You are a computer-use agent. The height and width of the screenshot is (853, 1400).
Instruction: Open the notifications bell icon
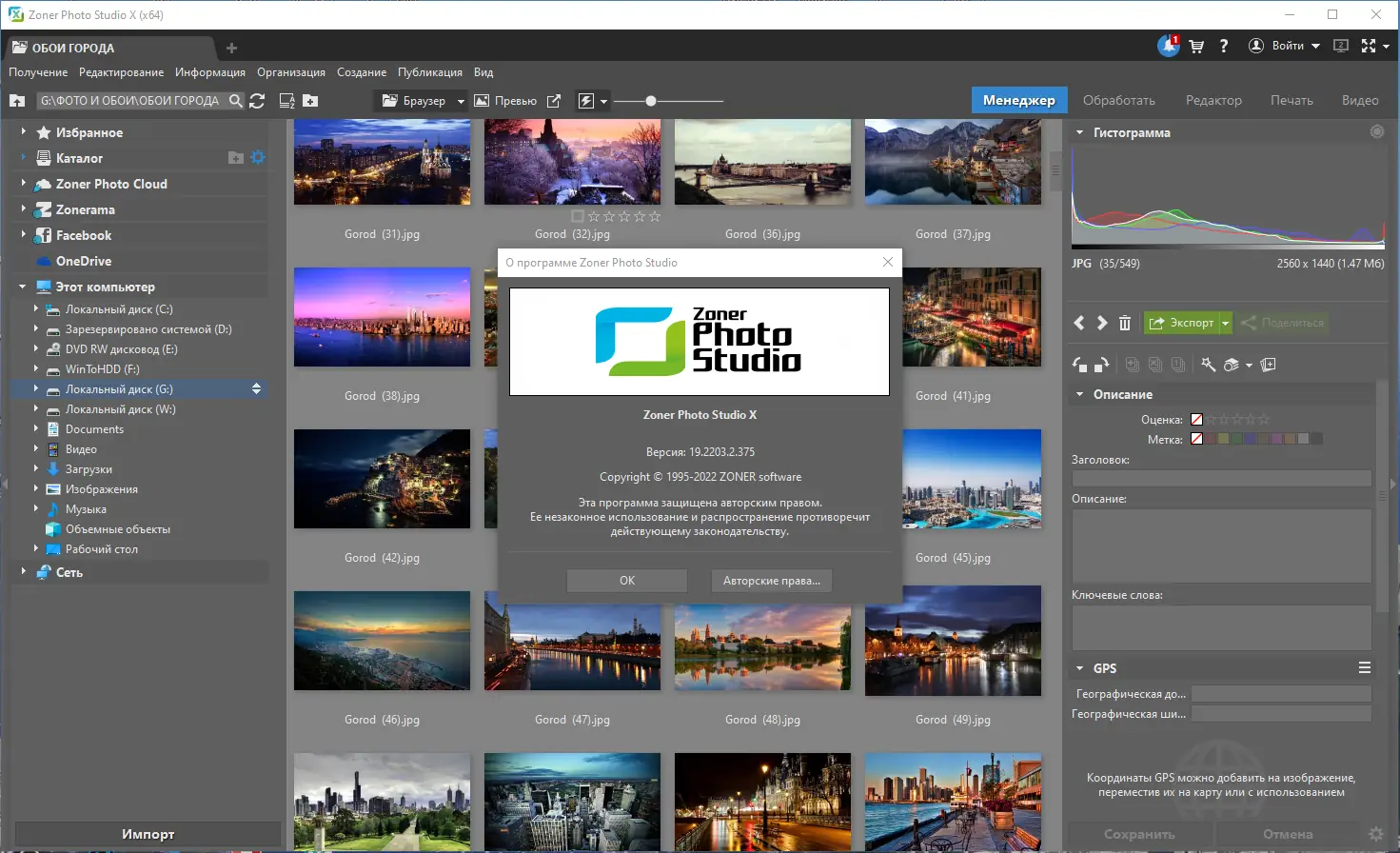(x=1168, y=46)
